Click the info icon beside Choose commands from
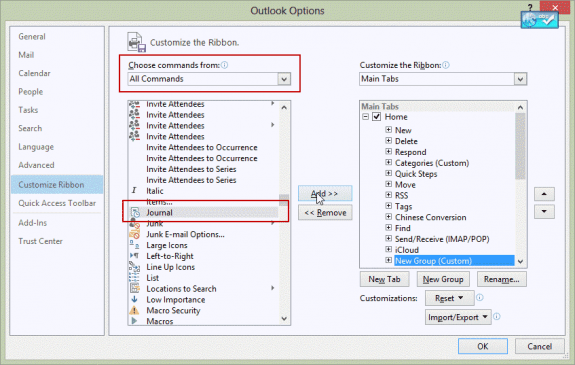The width and height of the screenshot is (575, 365). coord(224,65)
